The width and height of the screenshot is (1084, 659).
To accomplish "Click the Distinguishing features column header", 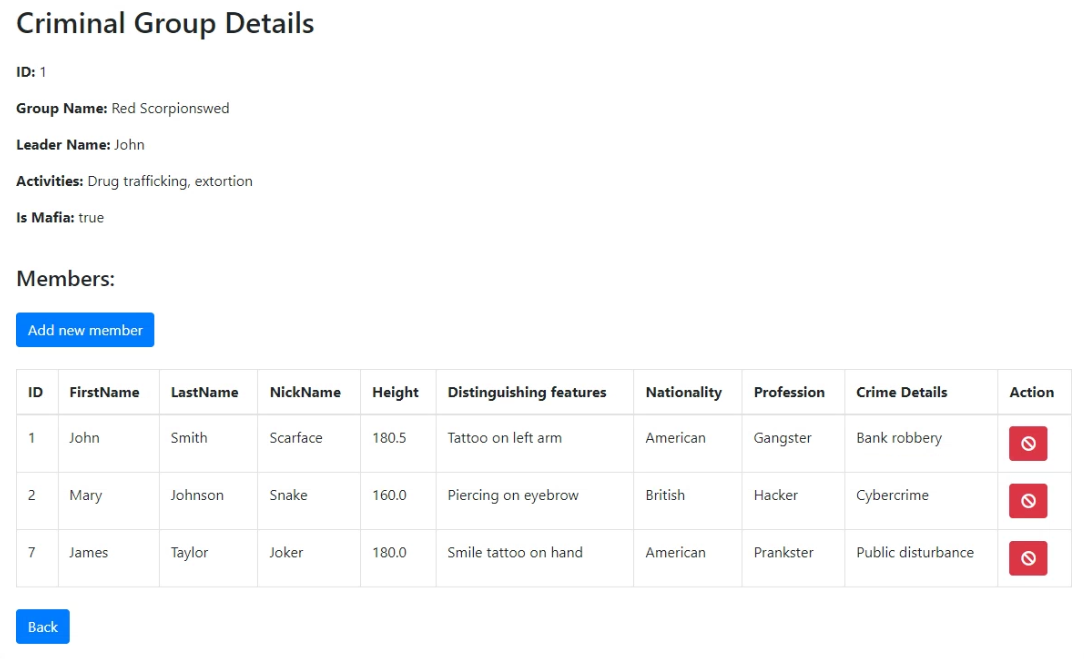I will [x=527, y=392].
